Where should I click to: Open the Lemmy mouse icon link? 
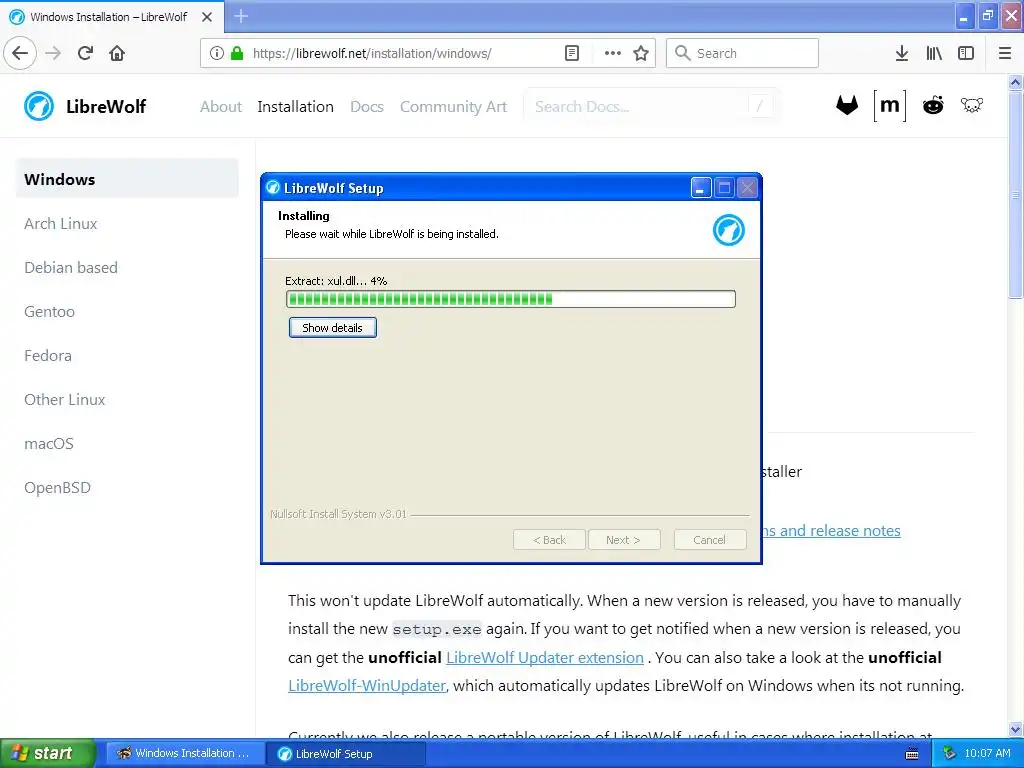coord(972,104)
